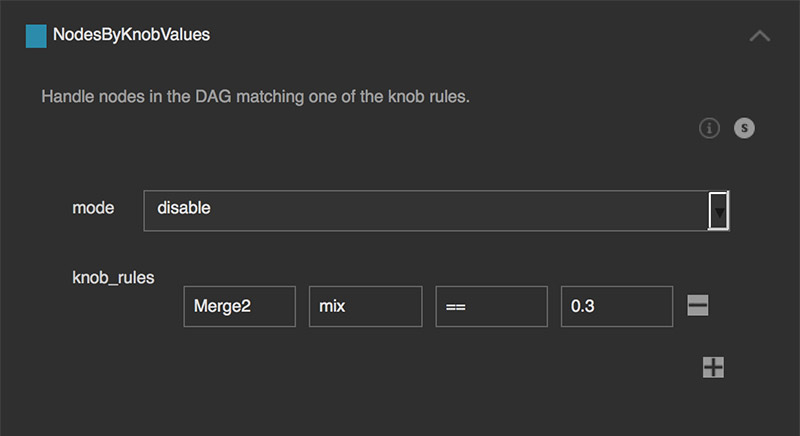Click the mode label
The width and height of the screenshot is (800, 436).
(93, 208)
